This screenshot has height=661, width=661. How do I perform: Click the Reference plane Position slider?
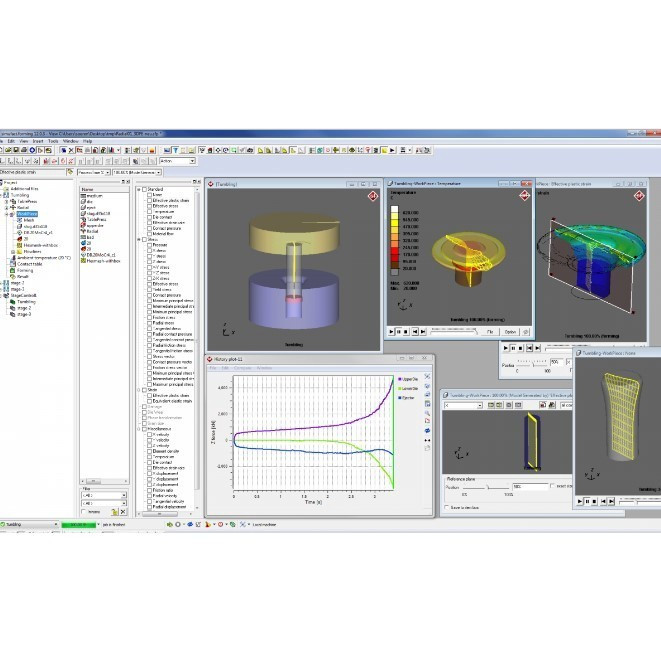(486, 487)
